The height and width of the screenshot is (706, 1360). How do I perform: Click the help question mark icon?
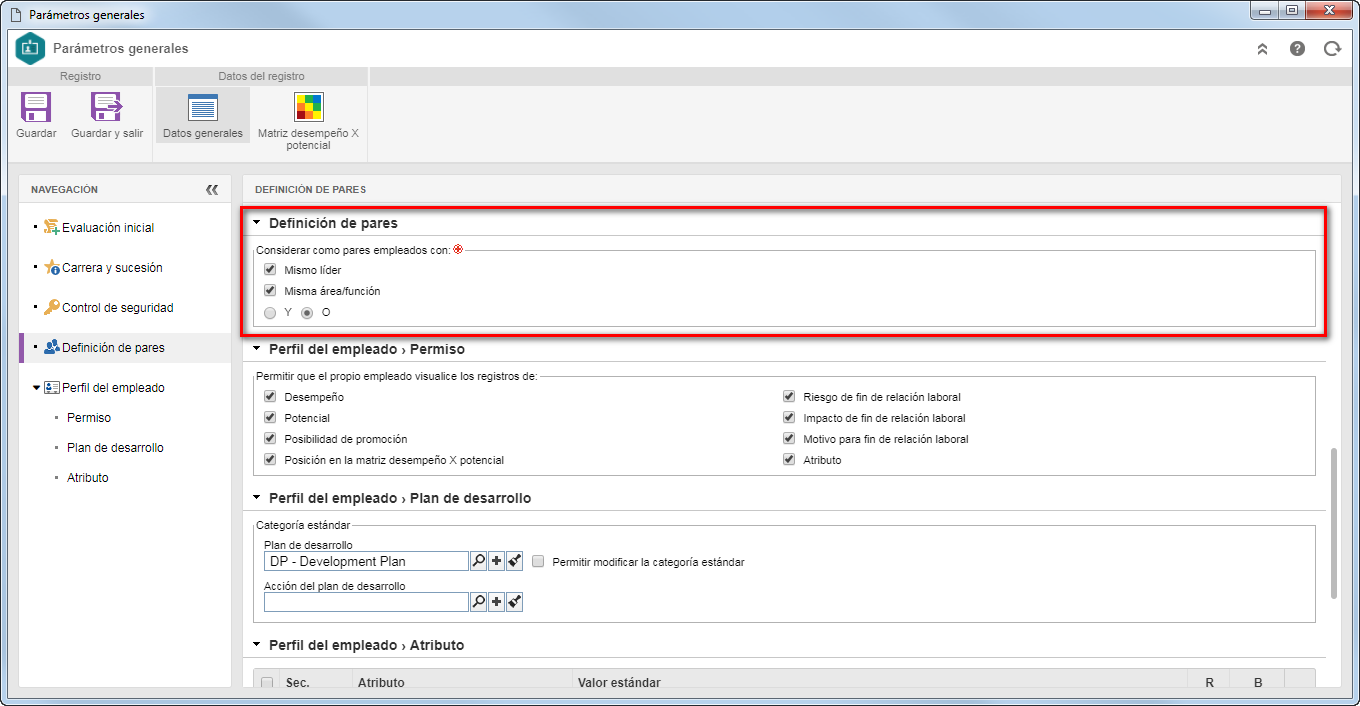click(x=1297, y=48)
